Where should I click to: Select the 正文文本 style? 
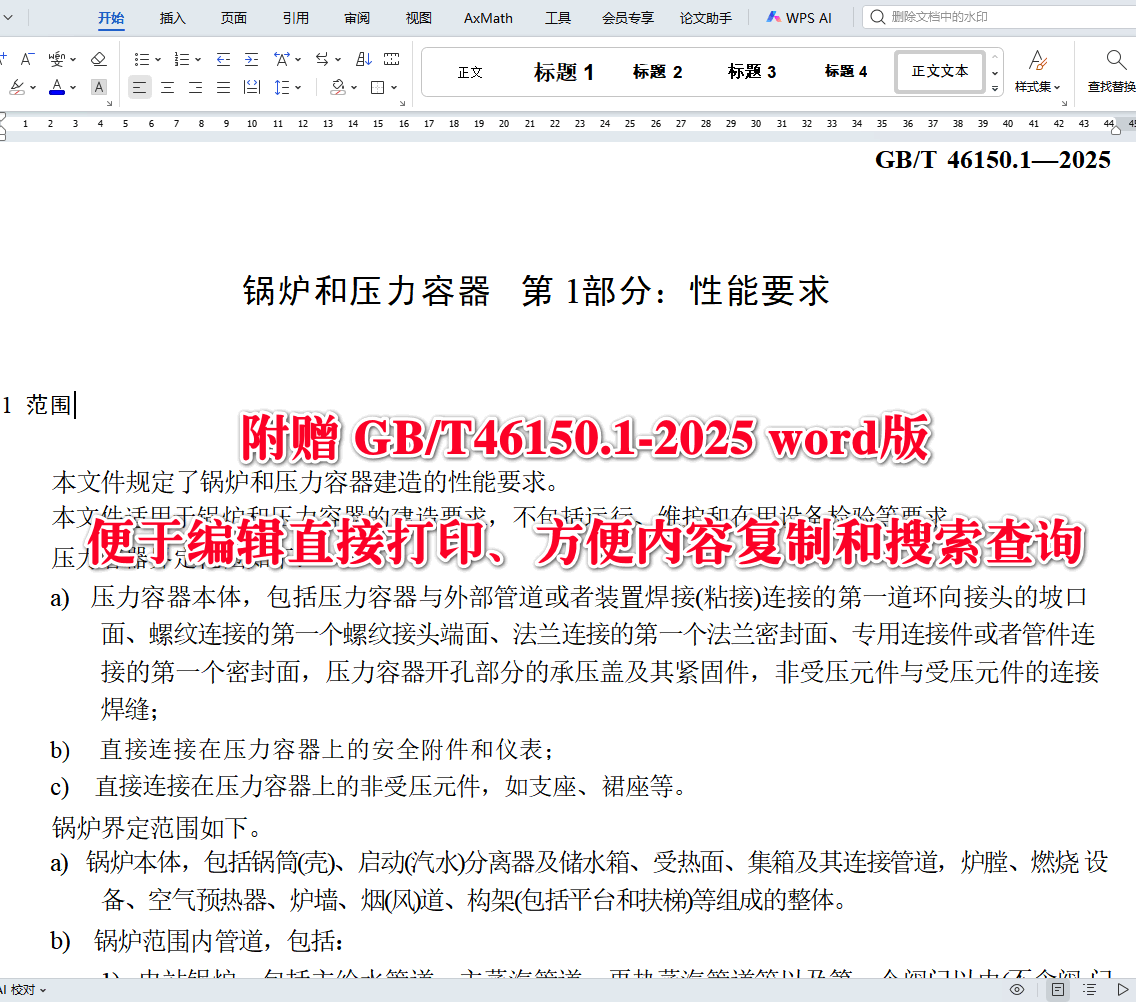coord(940,71)
